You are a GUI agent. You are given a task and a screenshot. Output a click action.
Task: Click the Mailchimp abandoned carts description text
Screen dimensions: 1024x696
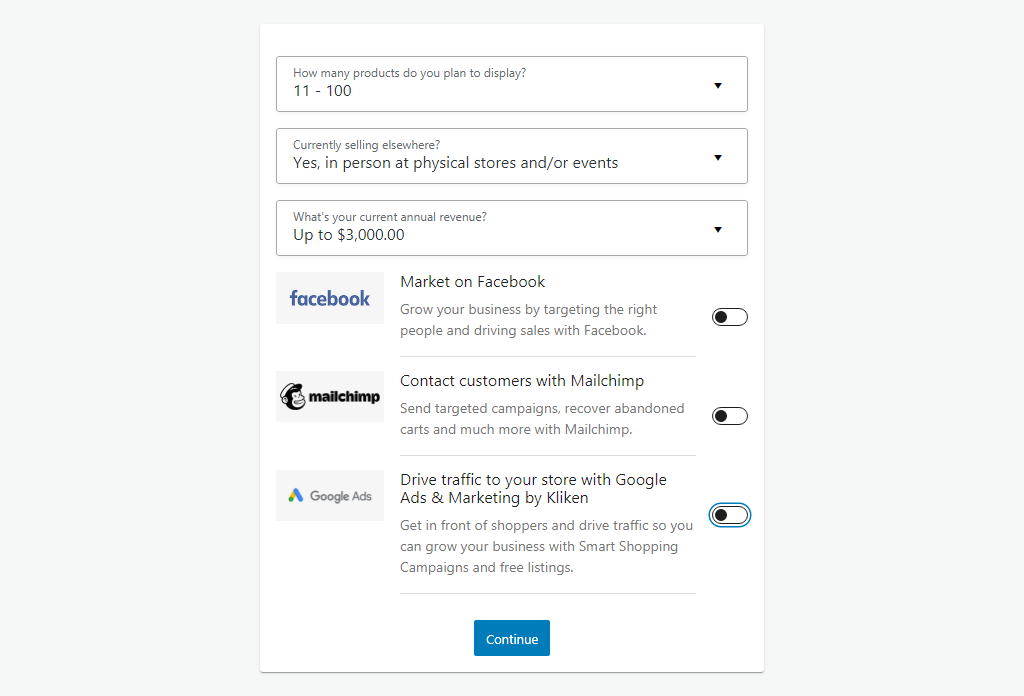click(x=542, y=419)
